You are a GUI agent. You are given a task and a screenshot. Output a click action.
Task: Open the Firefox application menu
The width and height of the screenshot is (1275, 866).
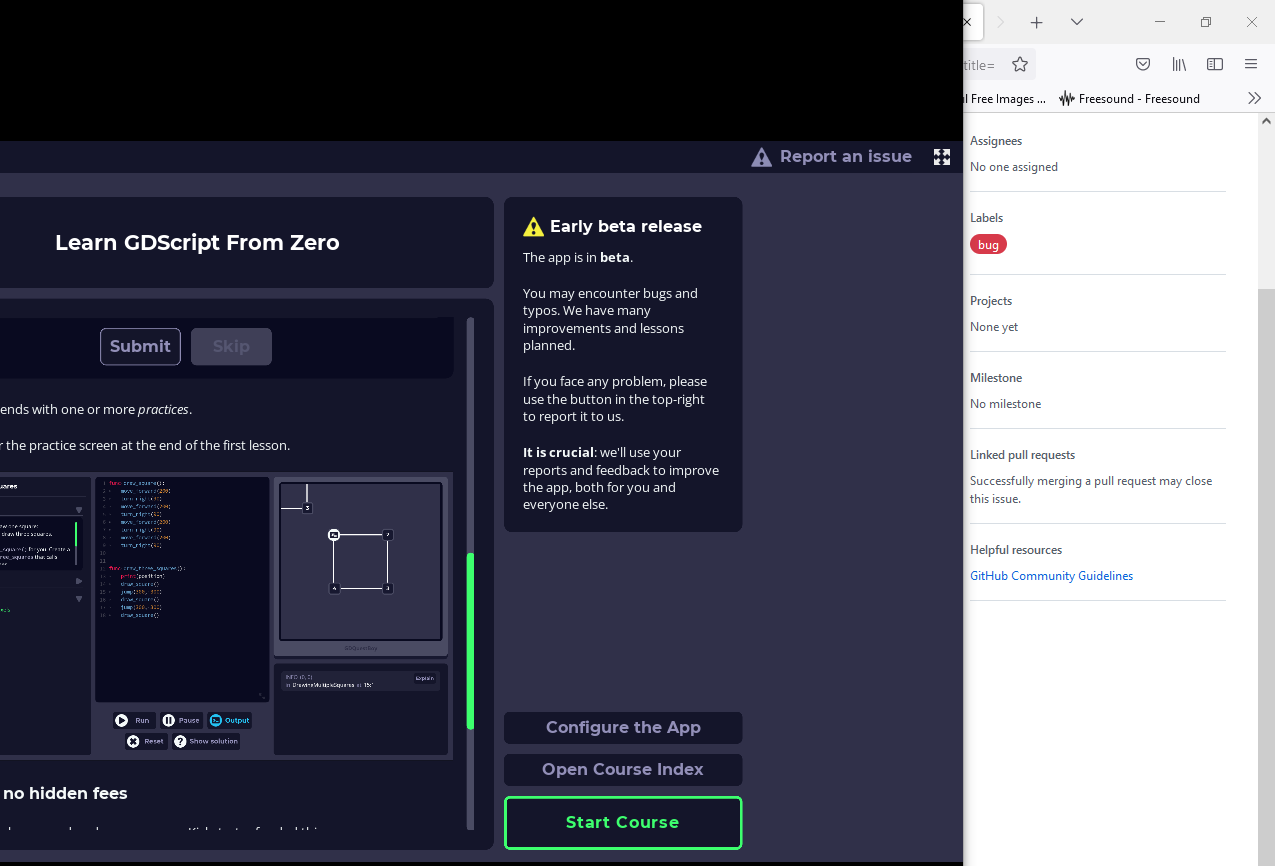point(1250,63)
